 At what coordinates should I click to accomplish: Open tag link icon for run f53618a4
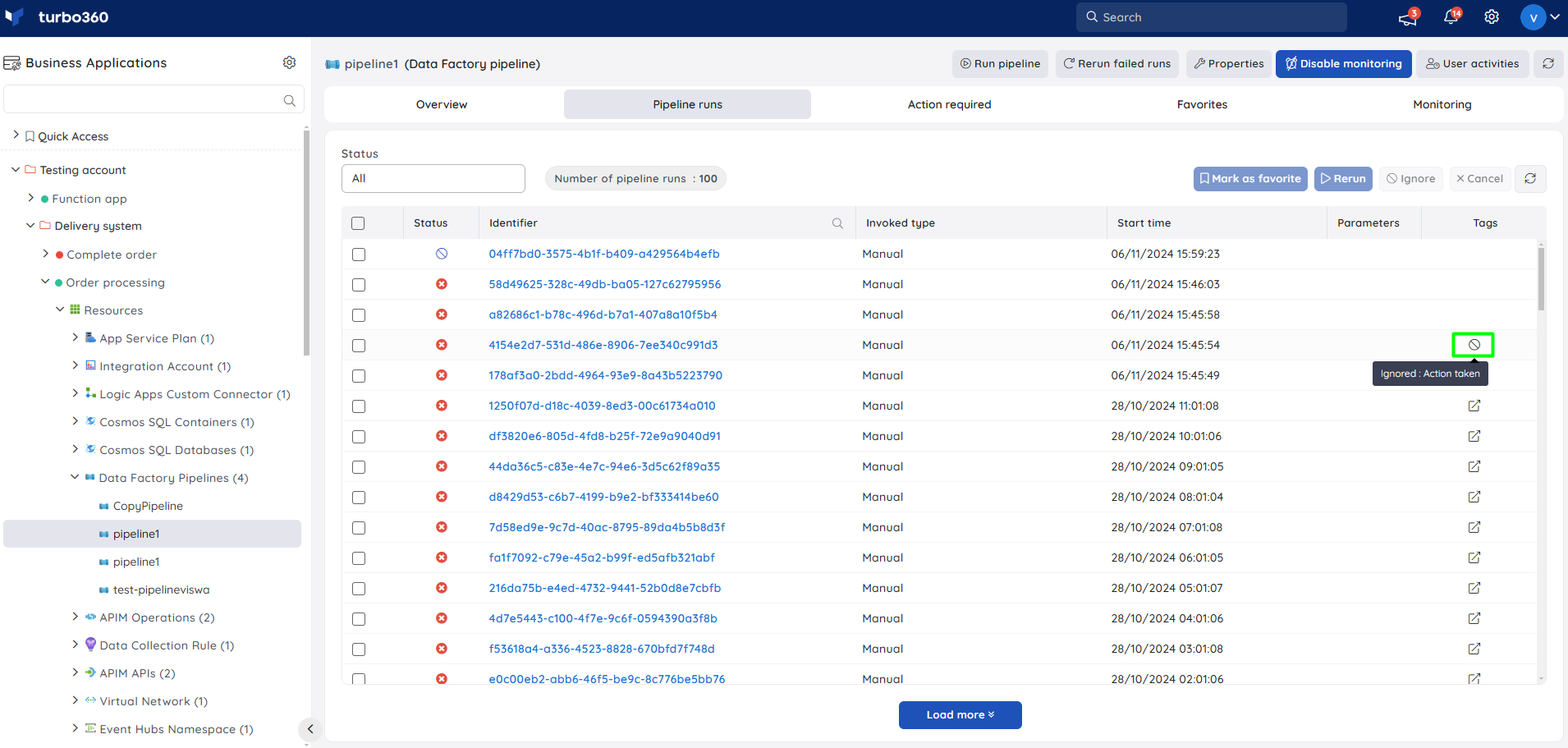coord(1474,649)
